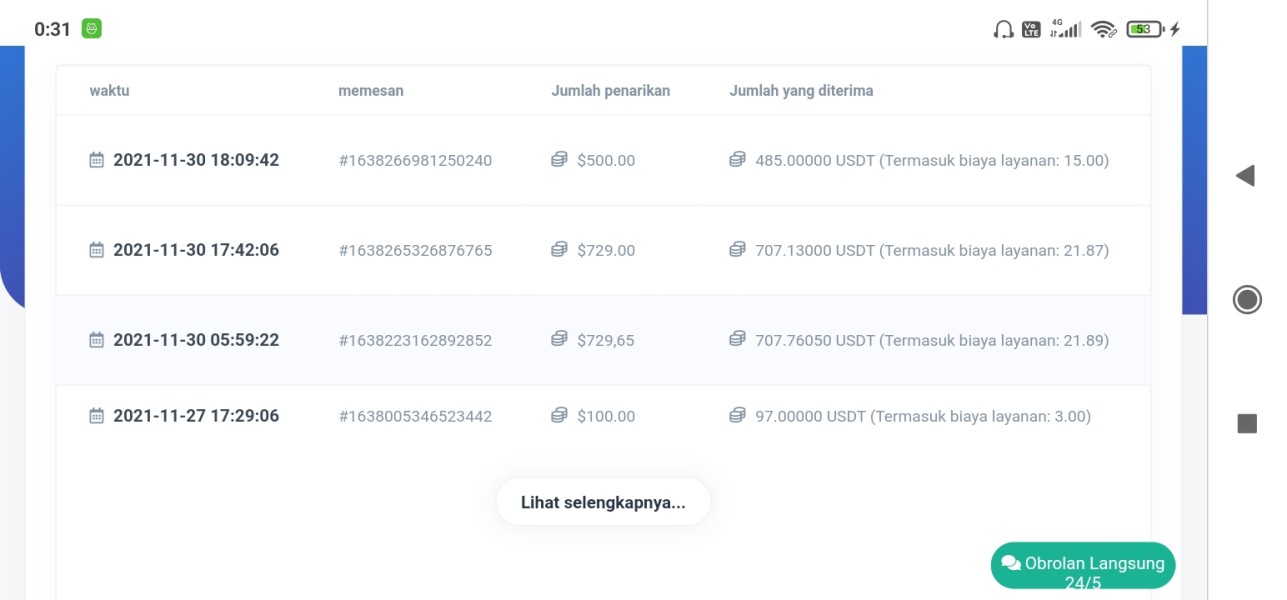Image resolution: width=1287 pixels, height=600 pixels.
Task: Click the green app notification icon in status bar
Action: (92, 29)
